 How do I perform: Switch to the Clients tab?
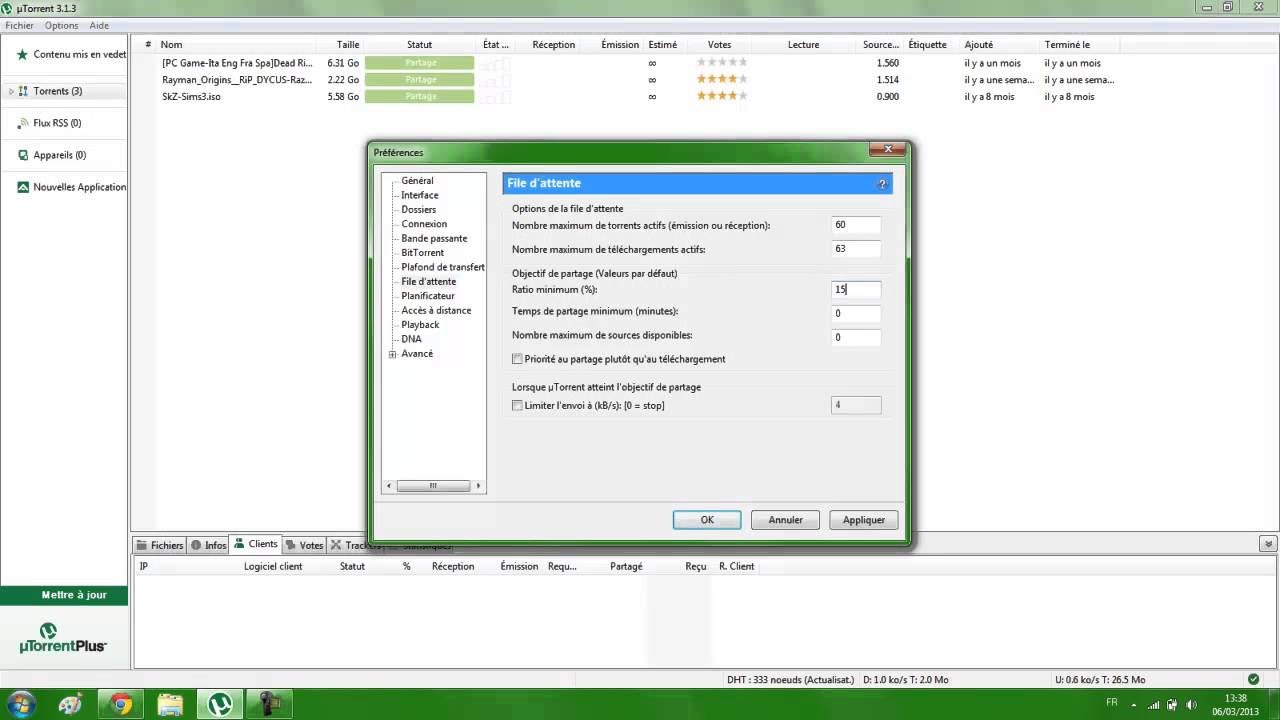click(256, 544)
